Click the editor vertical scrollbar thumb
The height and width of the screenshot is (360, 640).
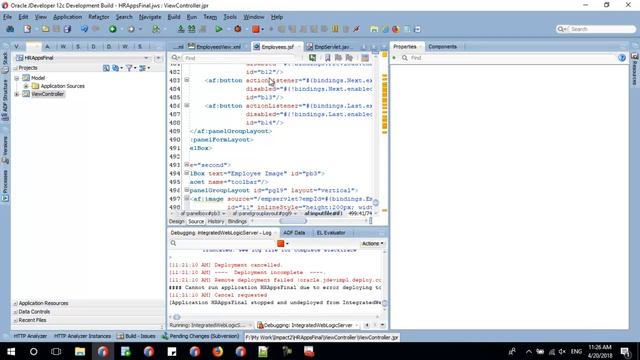tap(376, 202)
